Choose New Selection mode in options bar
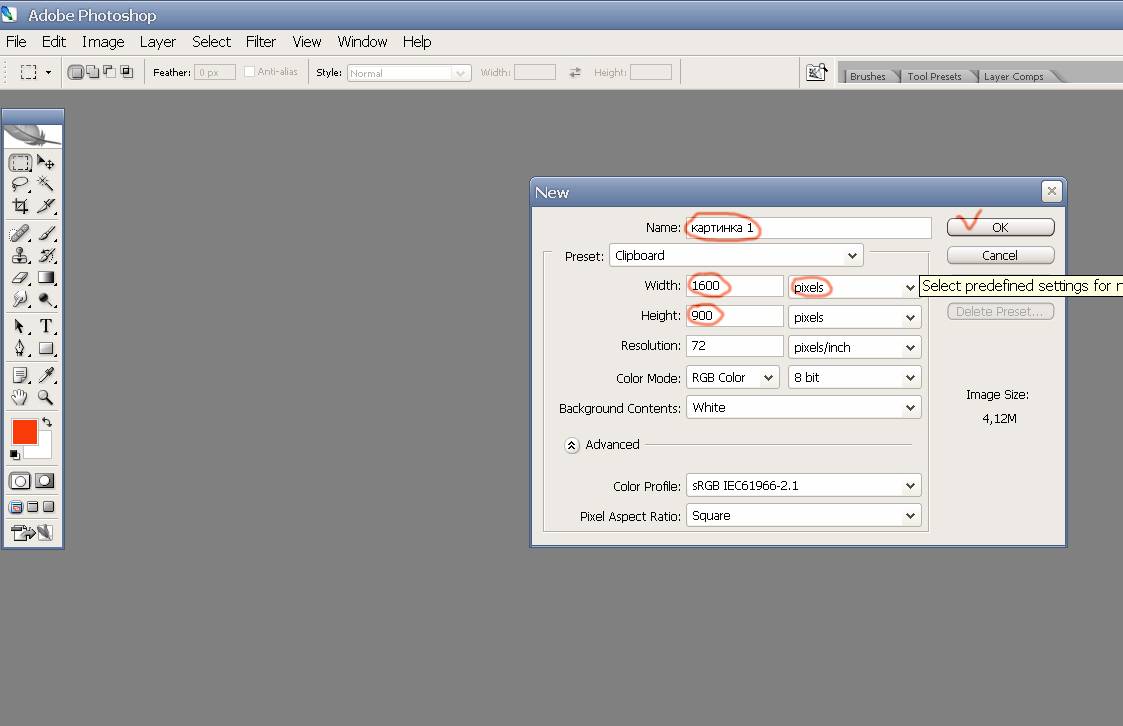This screenshot has height=726, width=1123. click(x=75, y=72)
